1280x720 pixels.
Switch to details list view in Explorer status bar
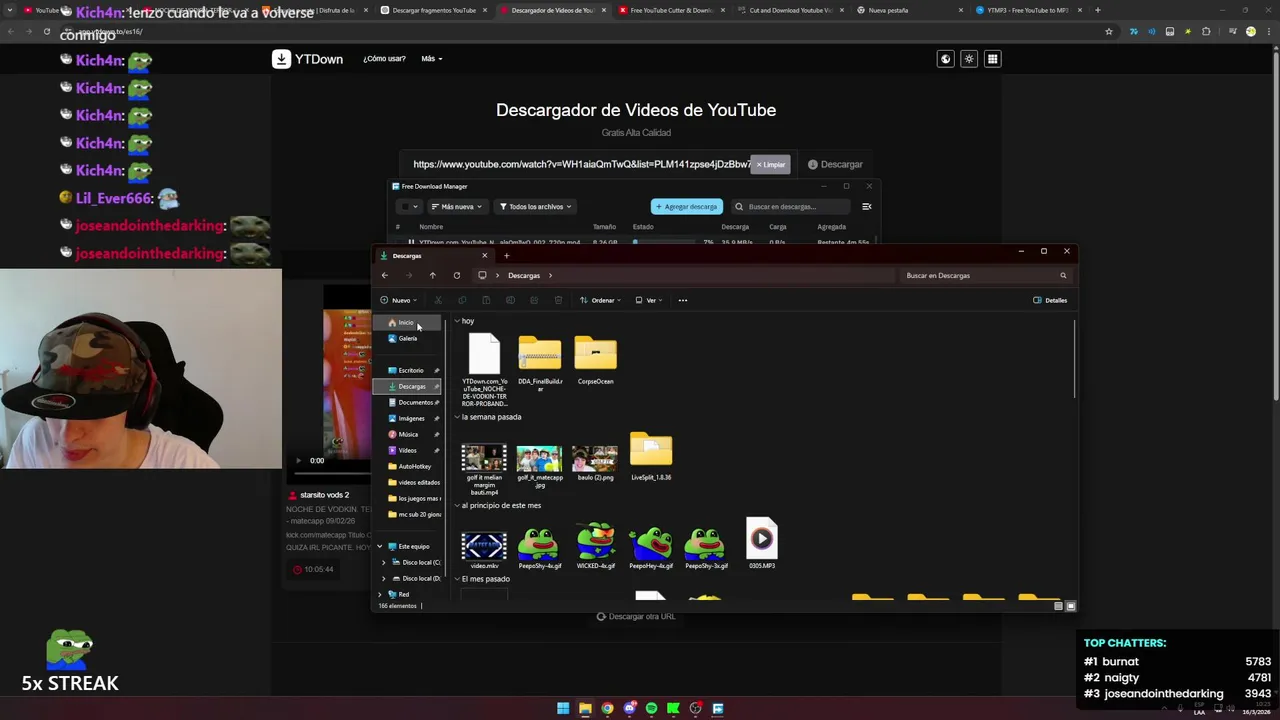[x=1059, y=606]
